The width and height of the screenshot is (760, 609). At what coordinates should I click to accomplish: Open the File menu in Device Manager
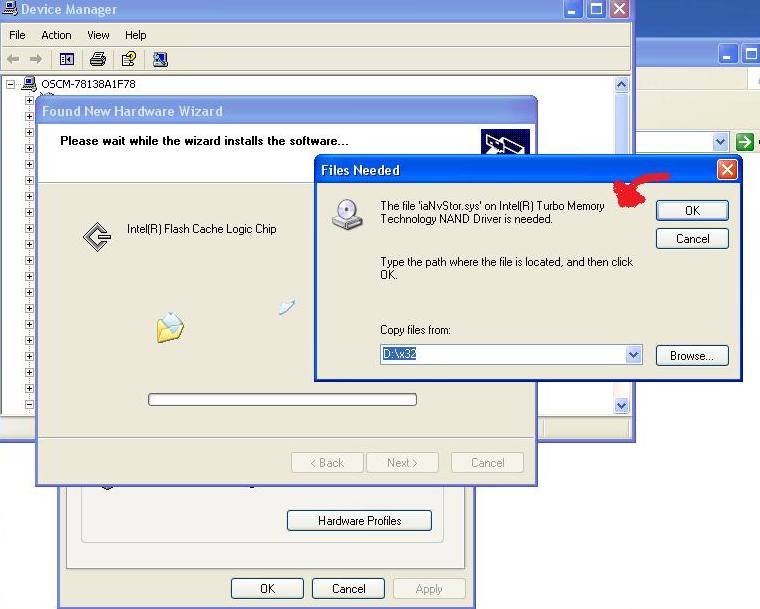(x=17, y=35)
